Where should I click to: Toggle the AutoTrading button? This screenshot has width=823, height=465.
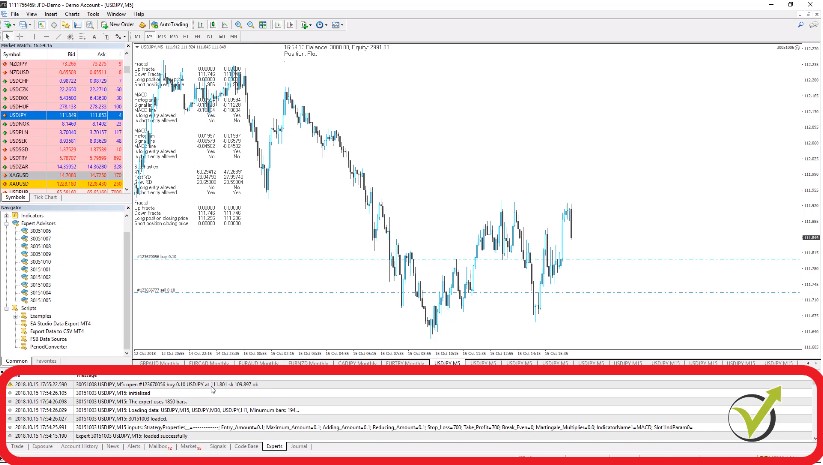(170, 25)
